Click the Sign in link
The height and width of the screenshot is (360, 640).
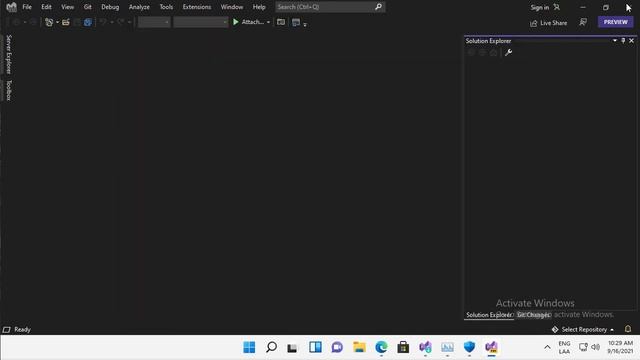point(540,7)
